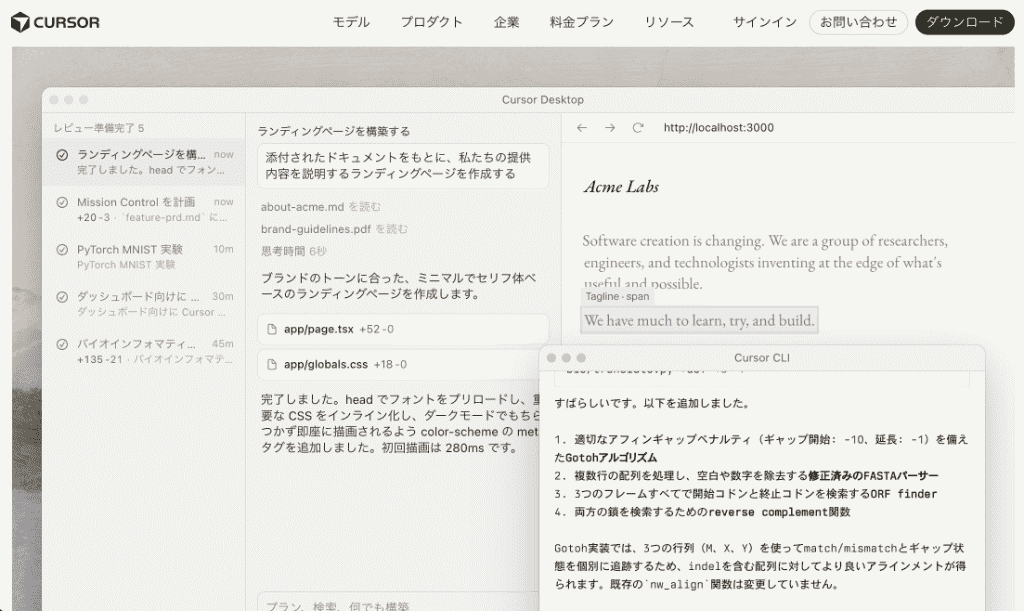Click the Cursor logo in header

56,22
